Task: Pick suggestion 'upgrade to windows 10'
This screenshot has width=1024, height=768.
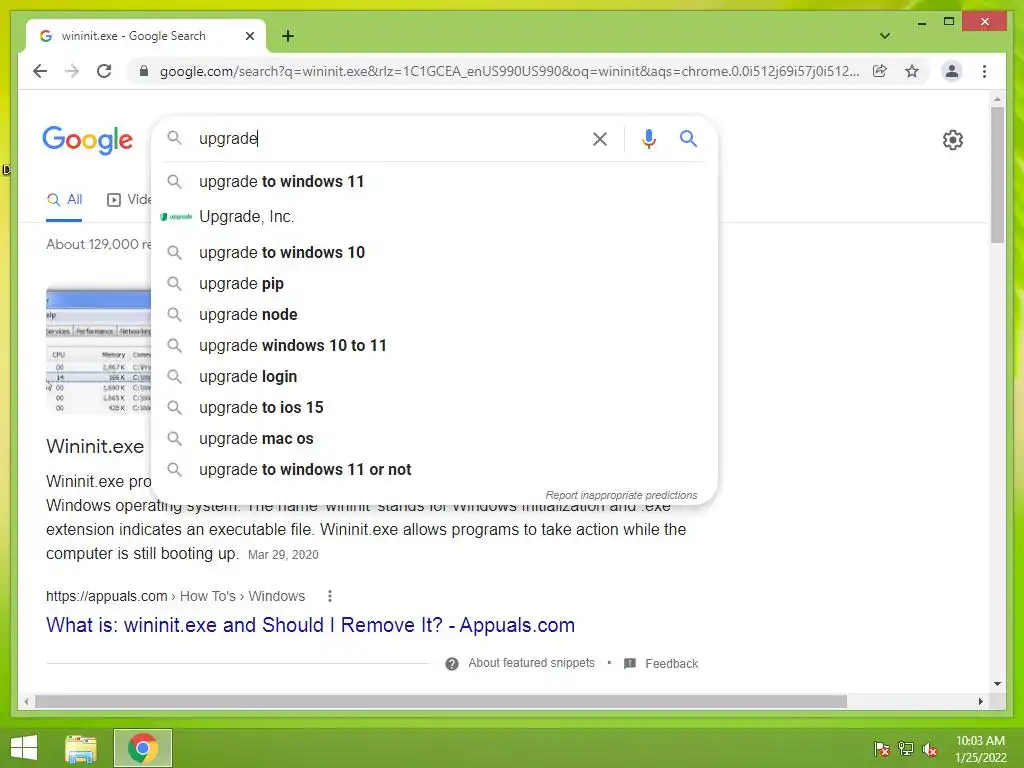Action: 434,252
